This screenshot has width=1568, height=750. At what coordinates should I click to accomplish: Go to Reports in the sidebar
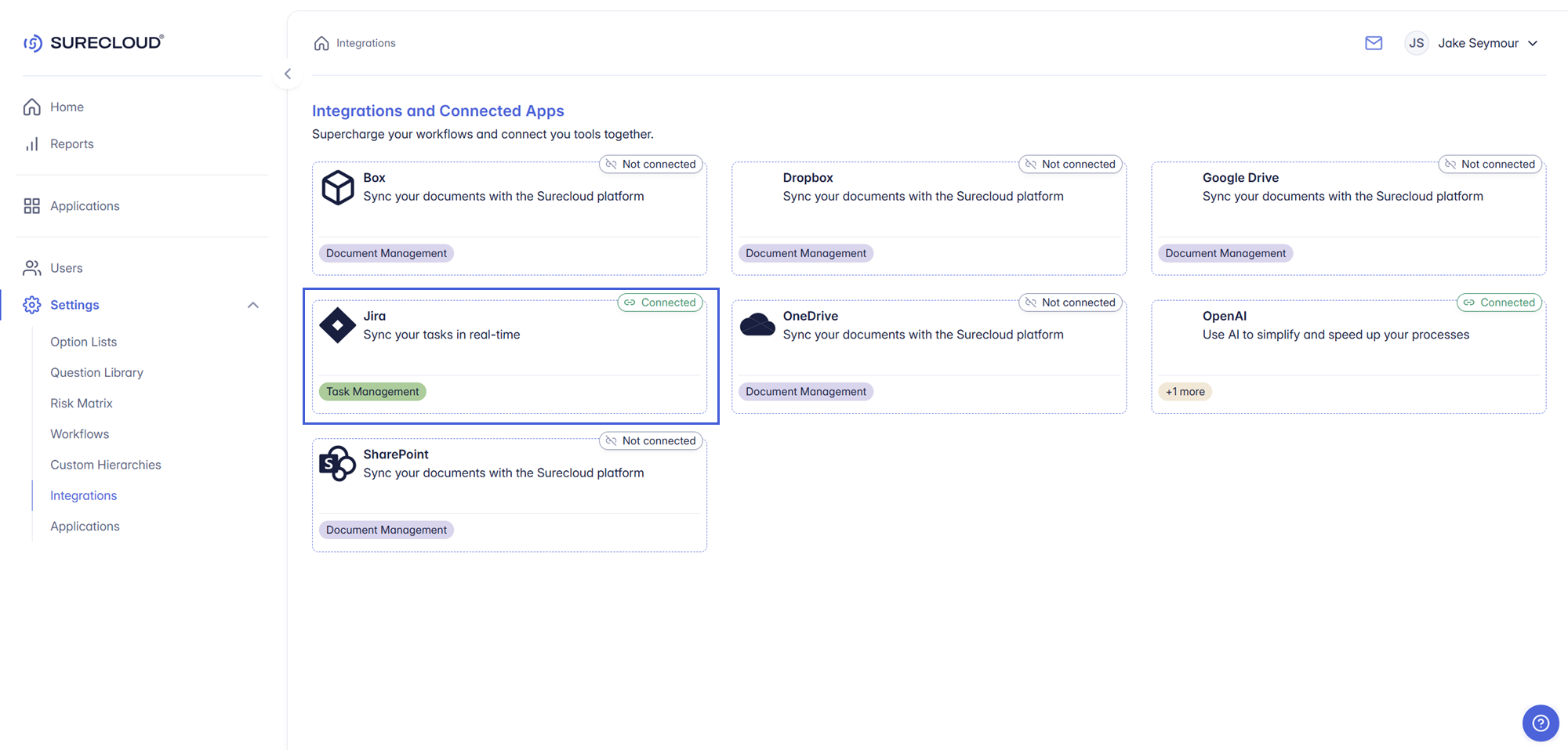tap(71, 144)
